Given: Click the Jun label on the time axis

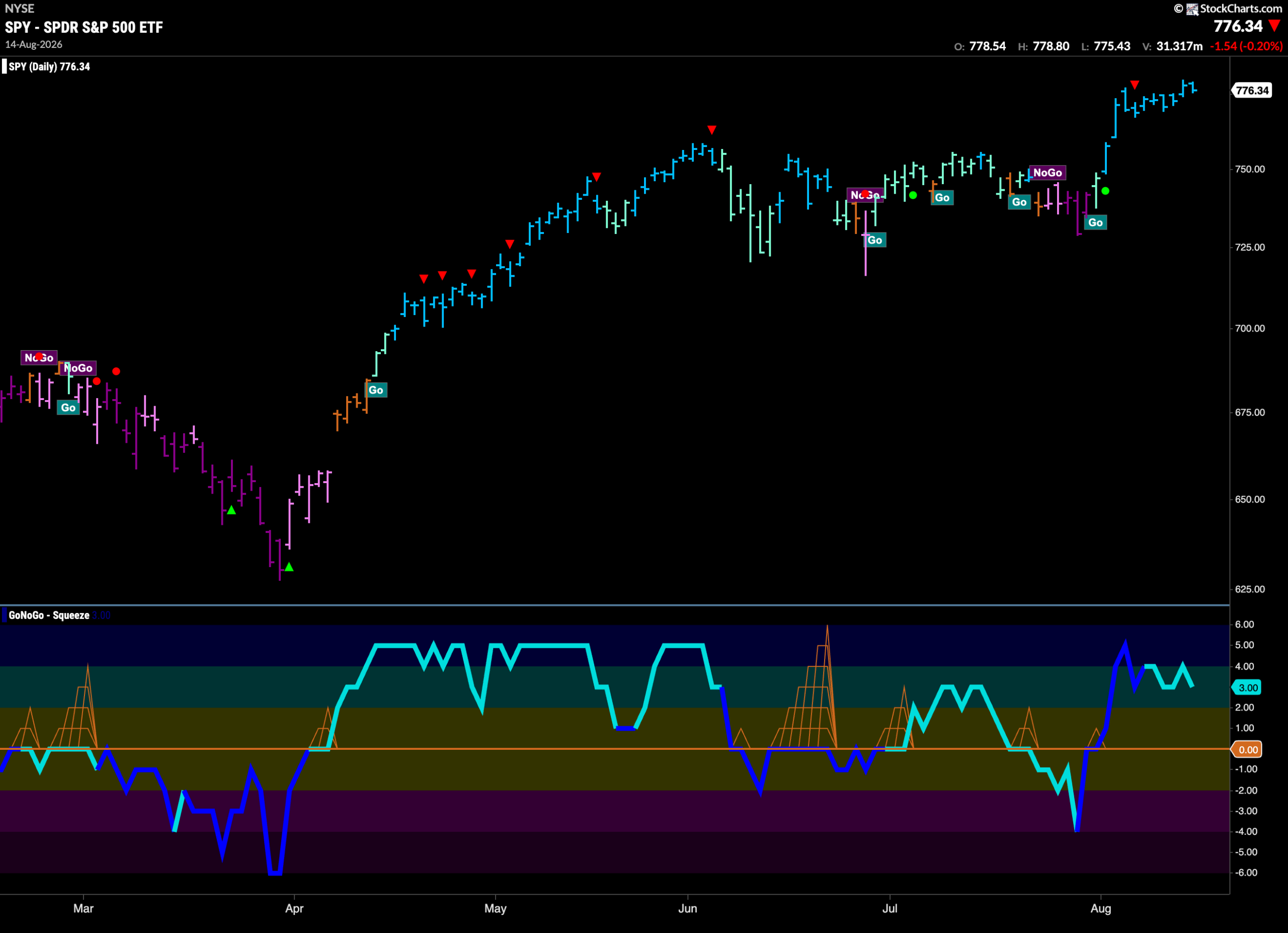Looking at the screenshot, I should pos(688,908).
